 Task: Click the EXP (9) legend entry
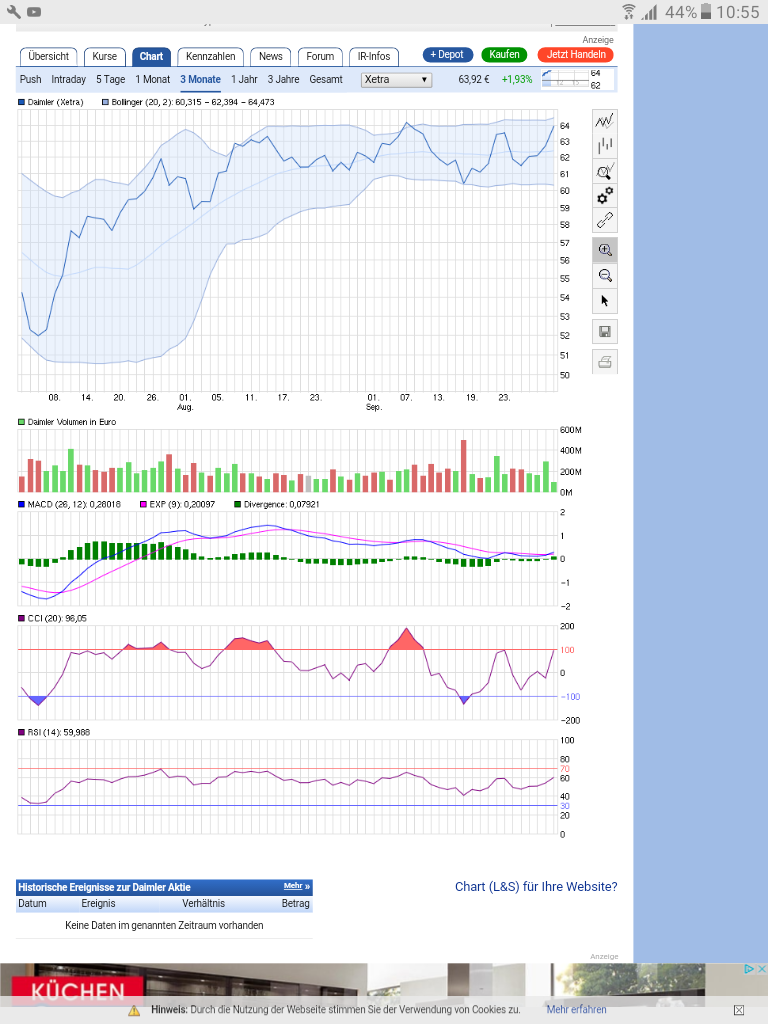click(177, 505)
